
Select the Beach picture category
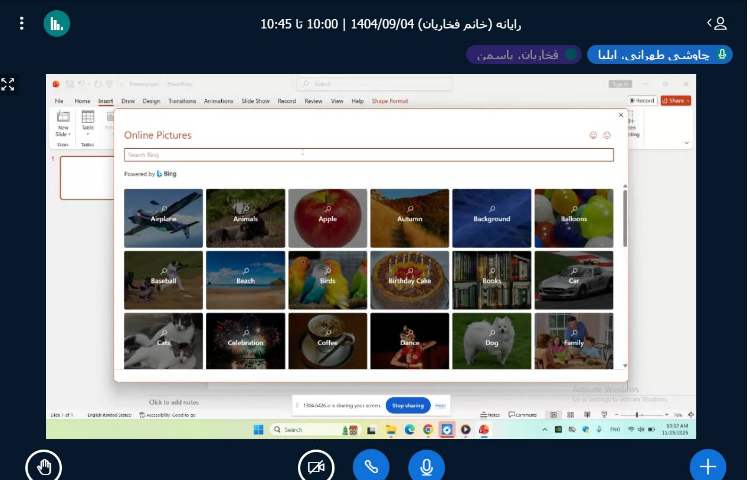point(245,280)
